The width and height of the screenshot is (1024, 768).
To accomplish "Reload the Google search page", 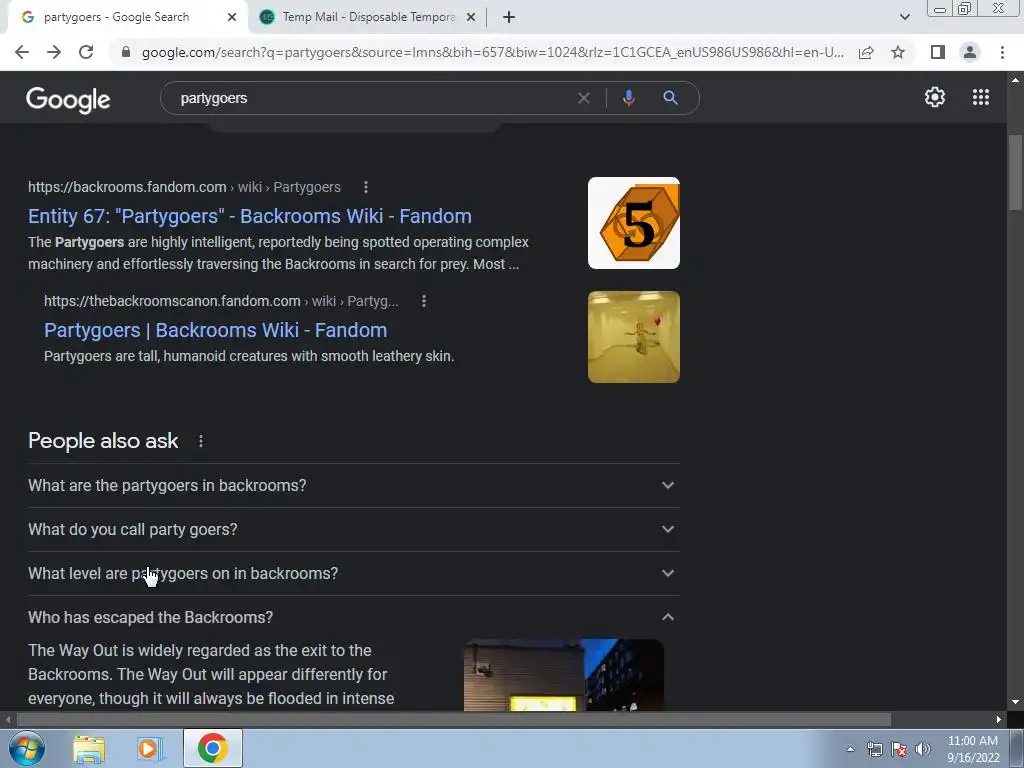I will [x=86, y=52].
